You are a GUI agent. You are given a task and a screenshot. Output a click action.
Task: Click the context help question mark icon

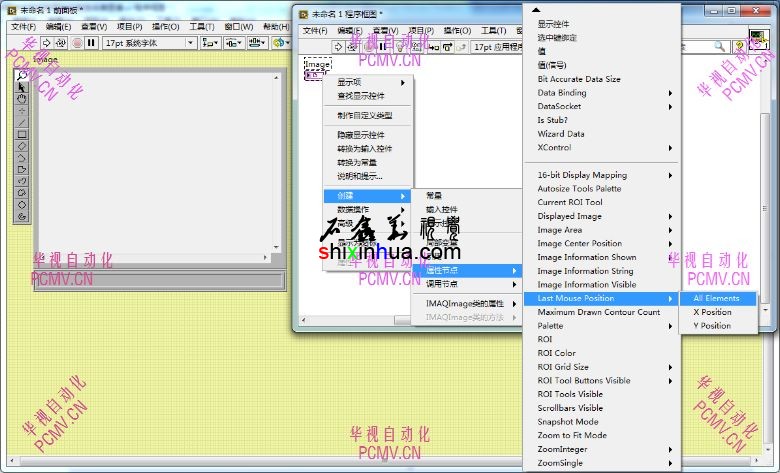coord(740,45)
